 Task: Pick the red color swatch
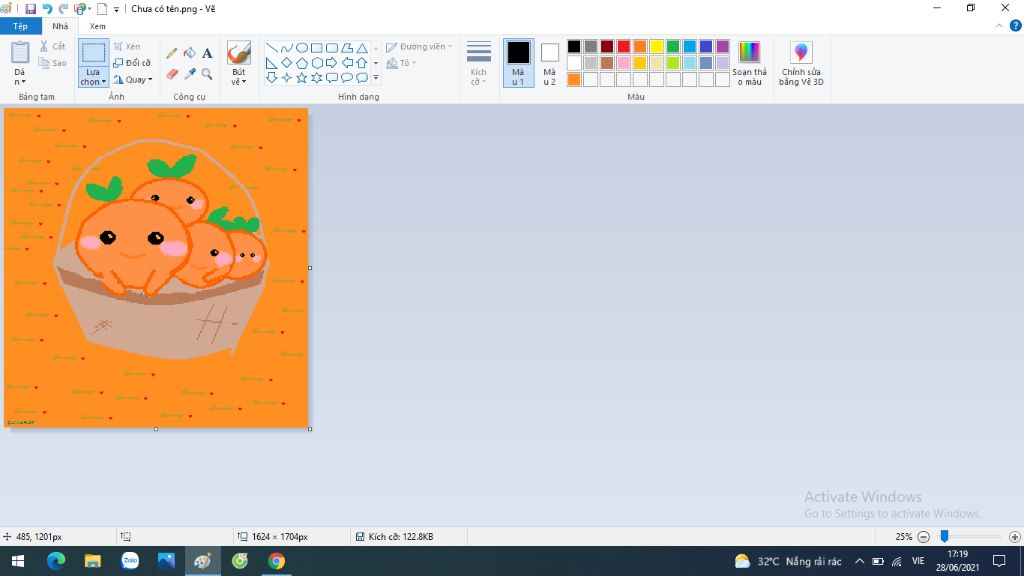coord(624,46)
